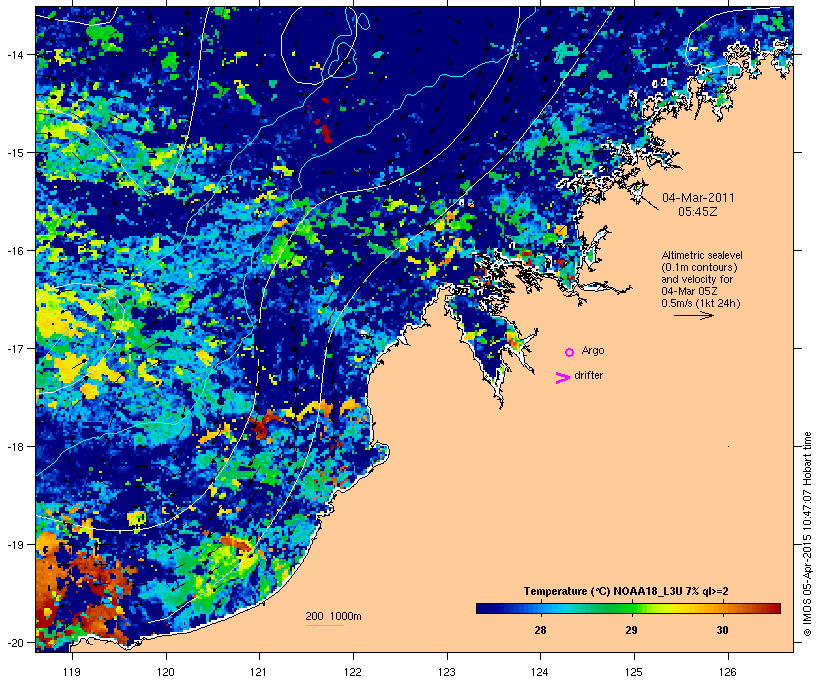Click longitude axis label '126'

(728, 672)
